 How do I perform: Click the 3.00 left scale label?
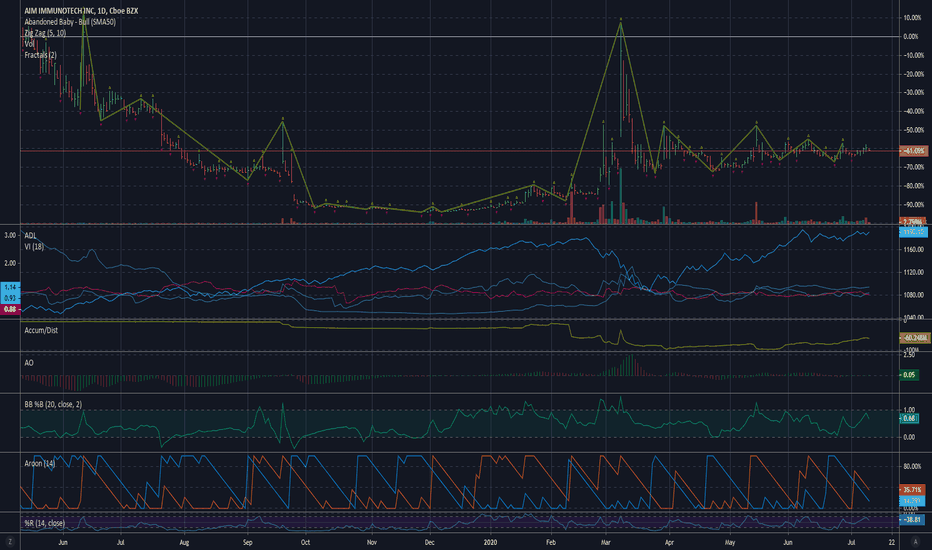point(10,235)
